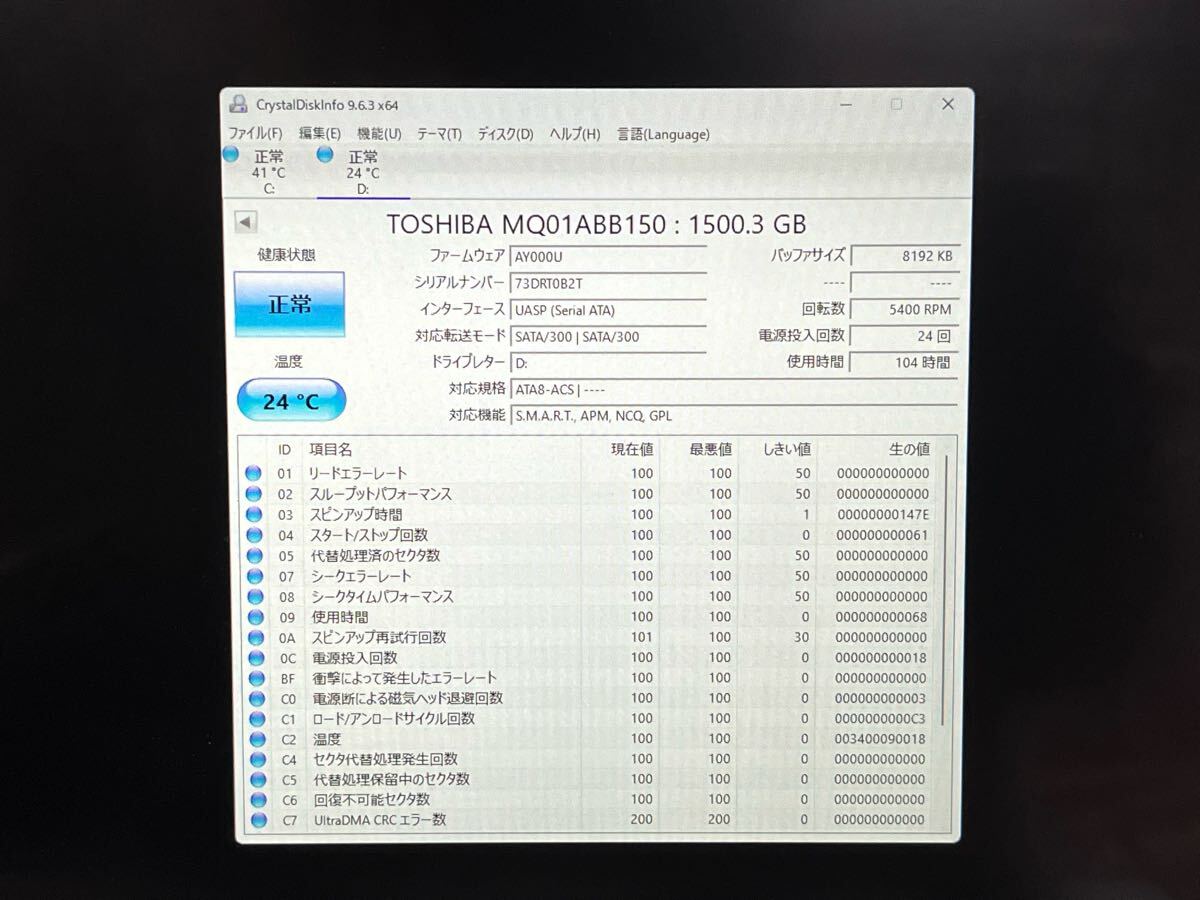Screen dimensions: 1200x900
Task: Select the ロード/アンロードサイクル回数 attribute name
Action: point(393,719)
